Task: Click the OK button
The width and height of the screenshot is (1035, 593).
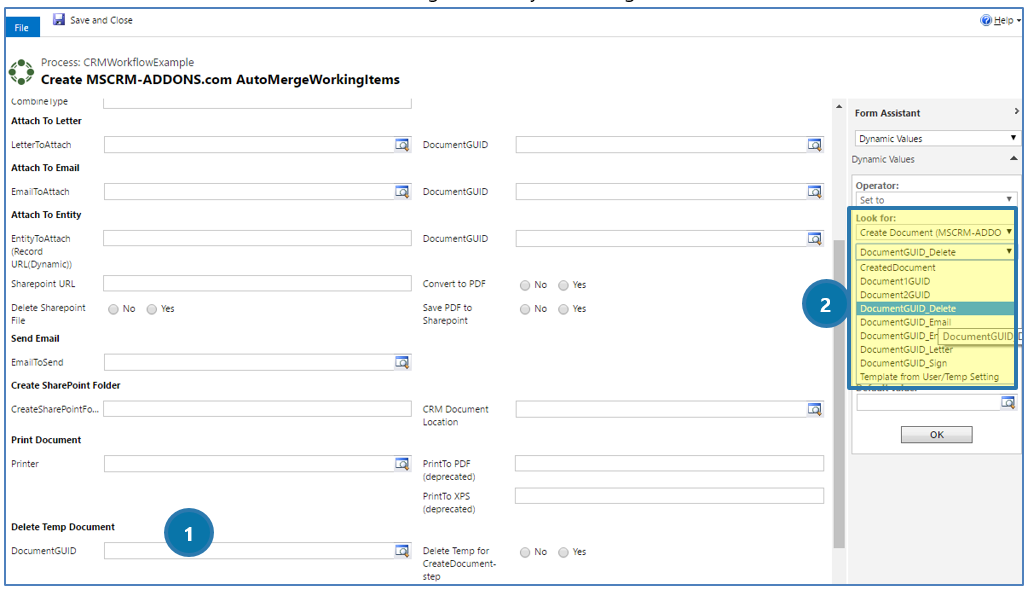Action: [x=936, y=435]
